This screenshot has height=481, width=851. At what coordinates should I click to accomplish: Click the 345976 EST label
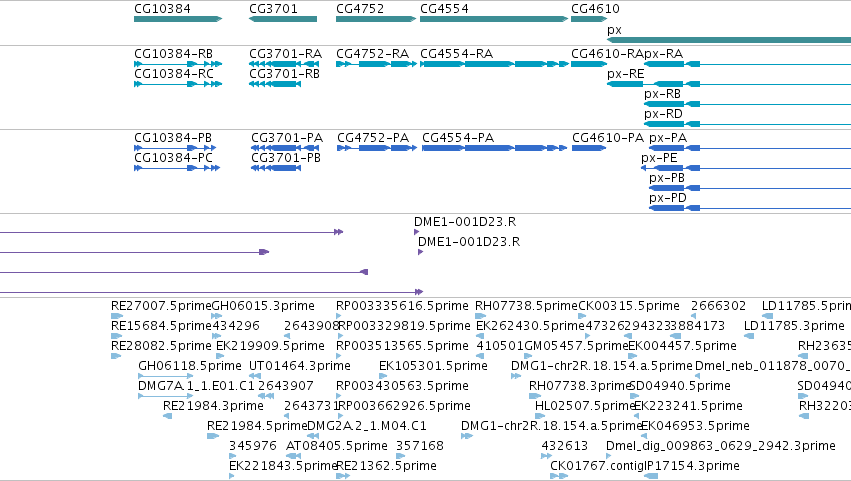pyautogui.click(x=252, y=446)
